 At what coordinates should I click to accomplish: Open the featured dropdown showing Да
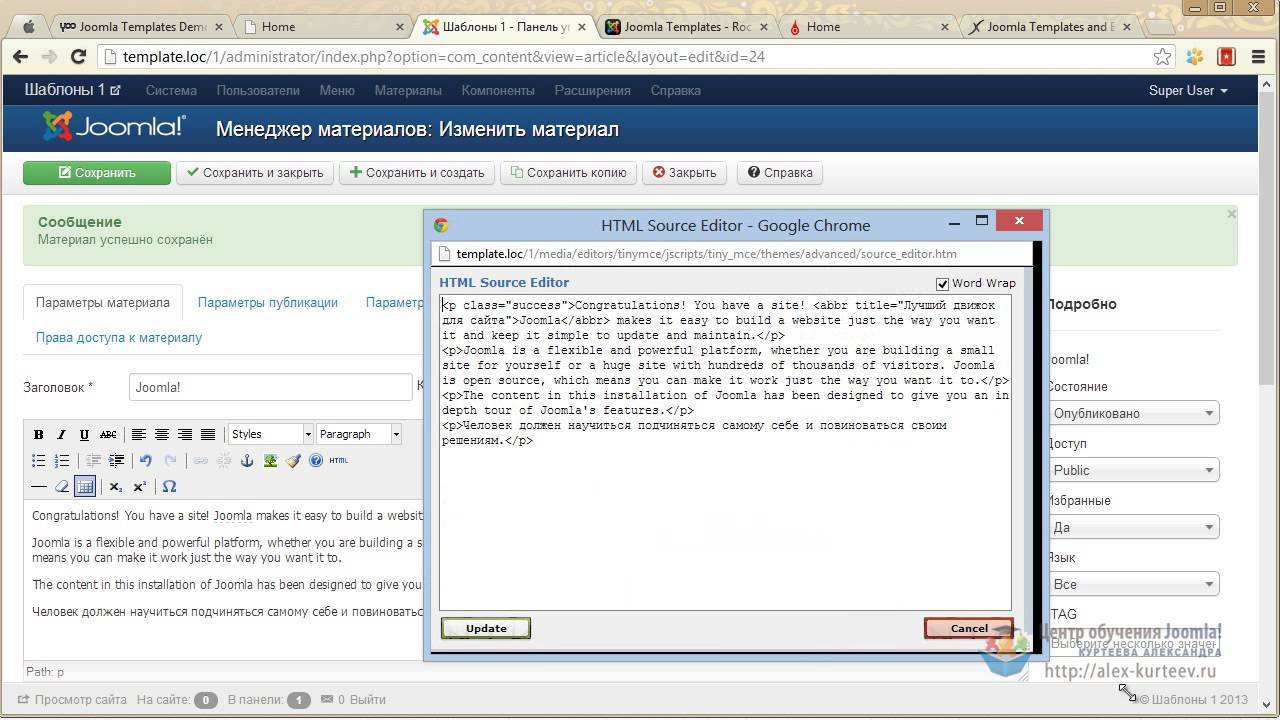pyautogui.click(x=1133, y=527)
